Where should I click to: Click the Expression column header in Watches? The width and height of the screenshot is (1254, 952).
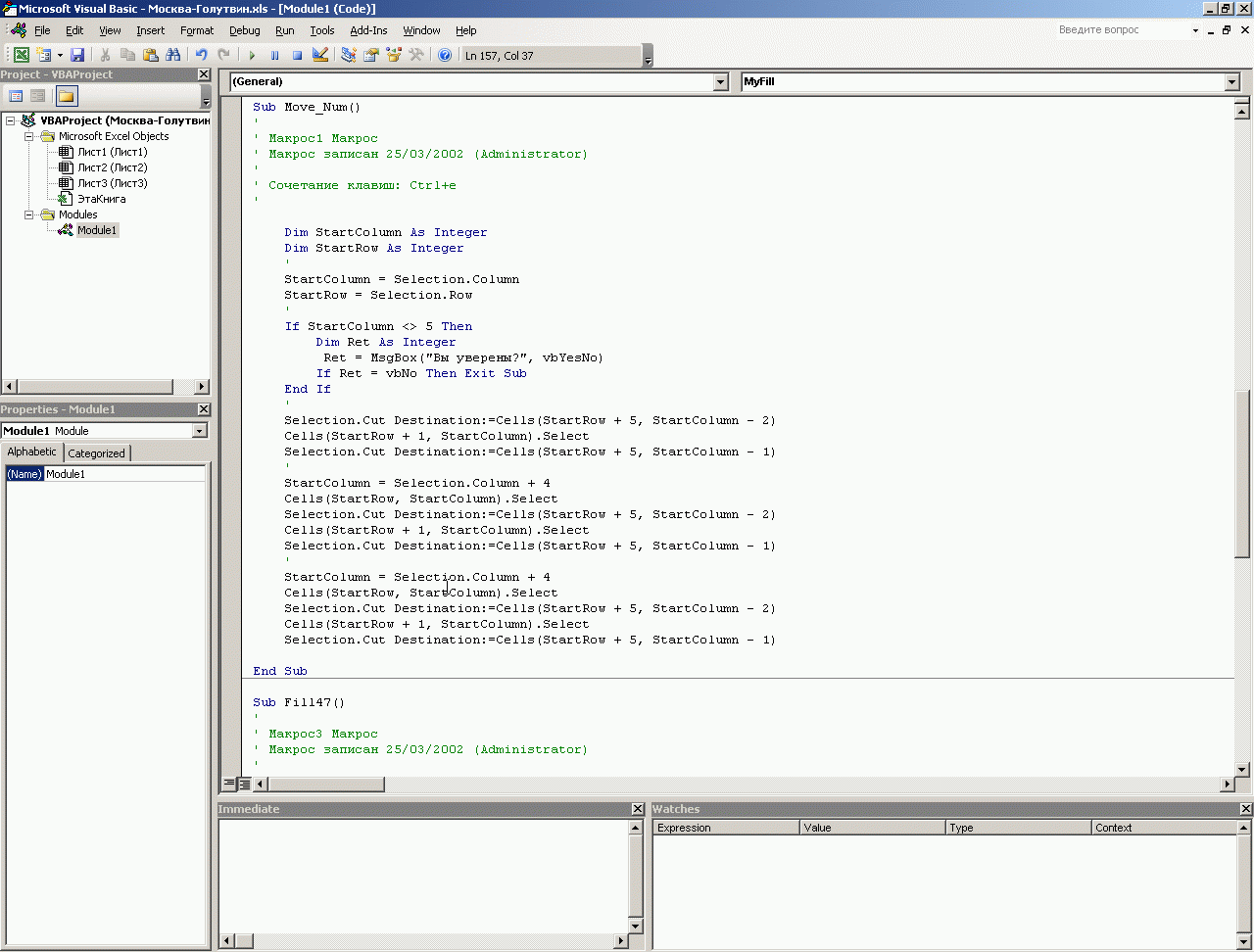click(726, 828)
